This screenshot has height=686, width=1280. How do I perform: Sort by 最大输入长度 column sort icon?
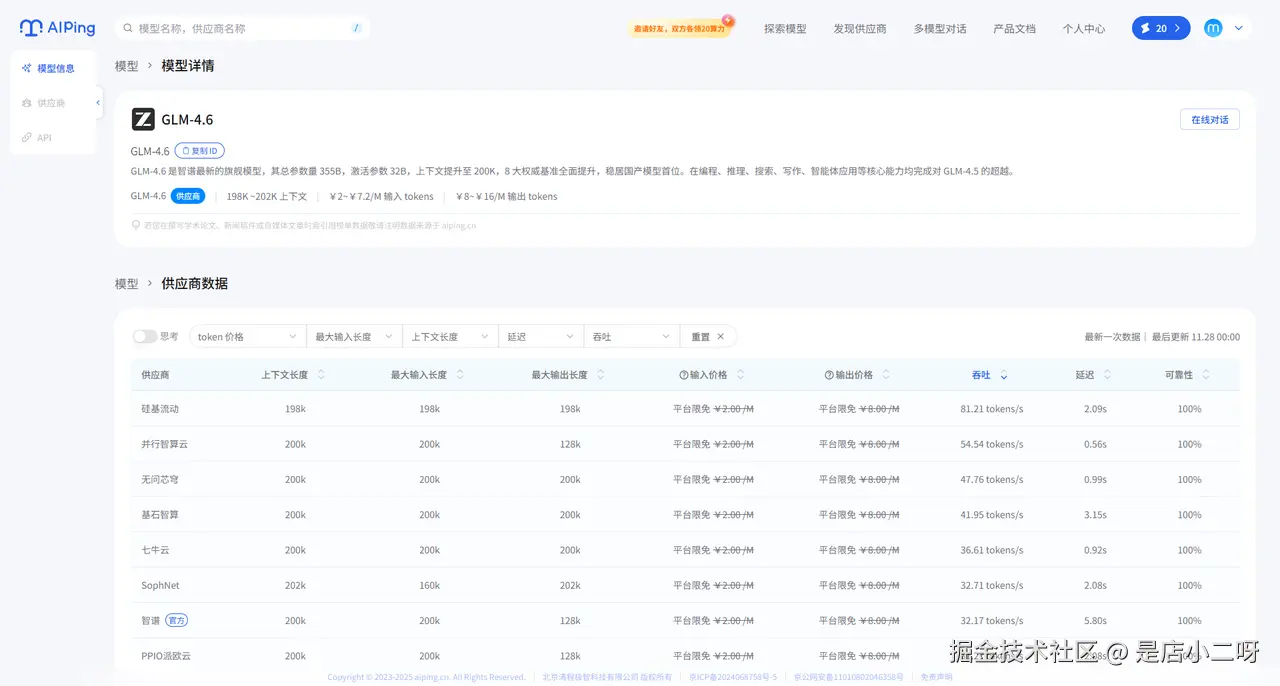[x=460, y=375]
